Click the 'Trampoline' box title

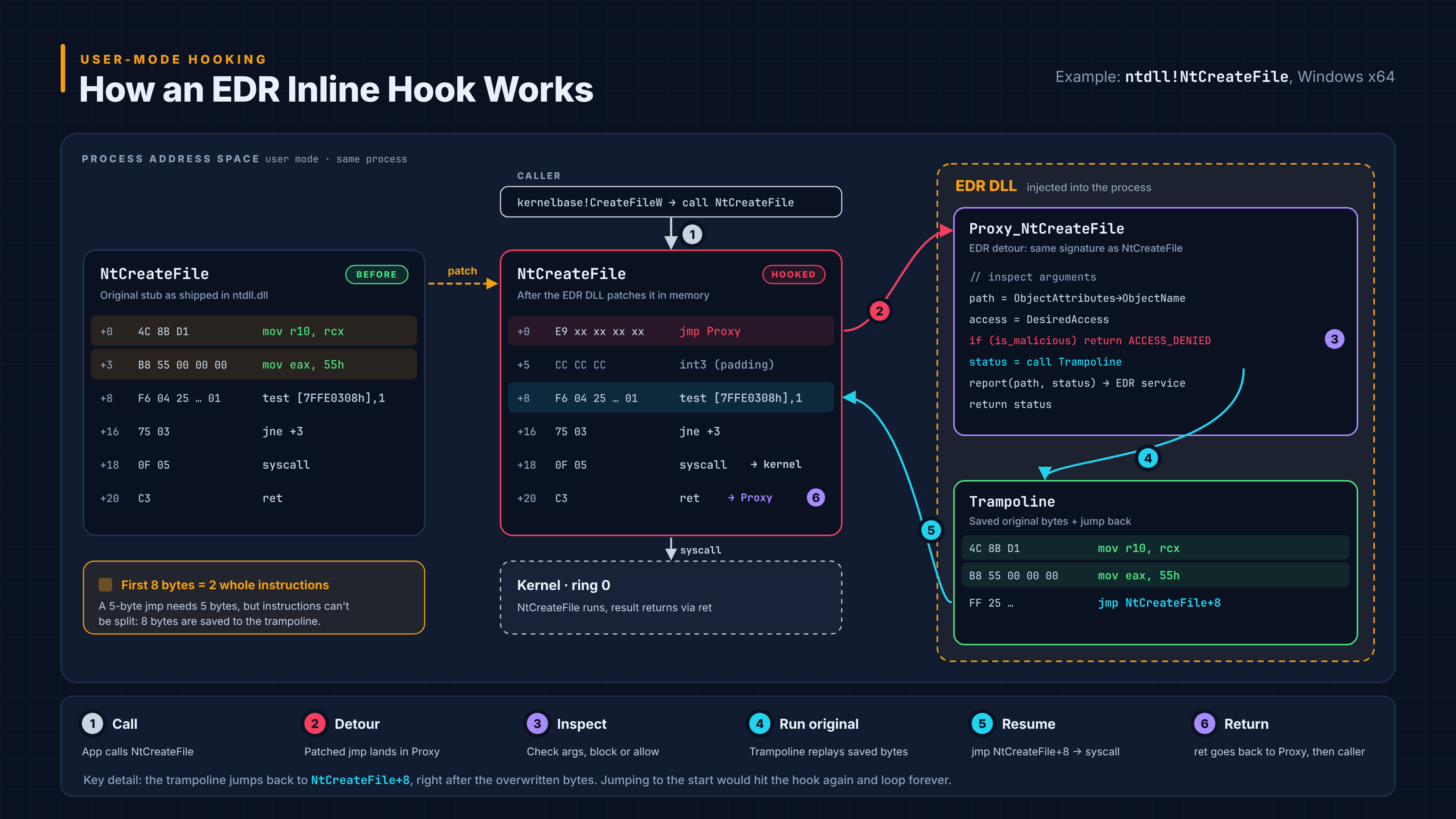click(1012, 501)
